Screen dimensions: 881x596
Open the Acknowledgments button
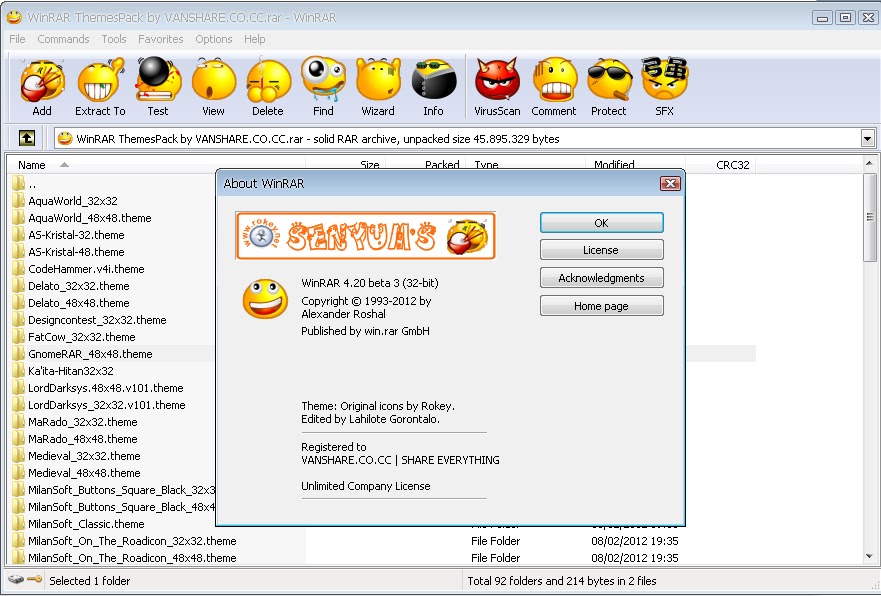point(602,277)
